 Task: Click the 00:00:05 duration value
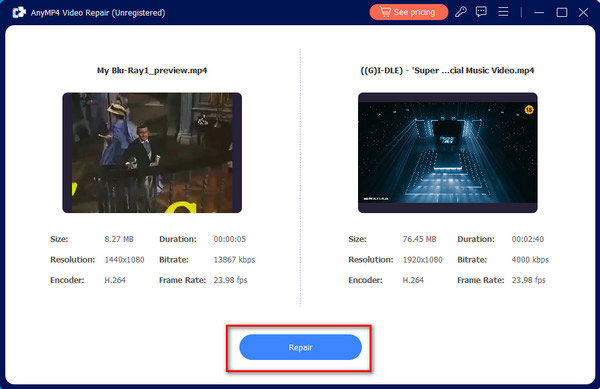coord(230,239)
